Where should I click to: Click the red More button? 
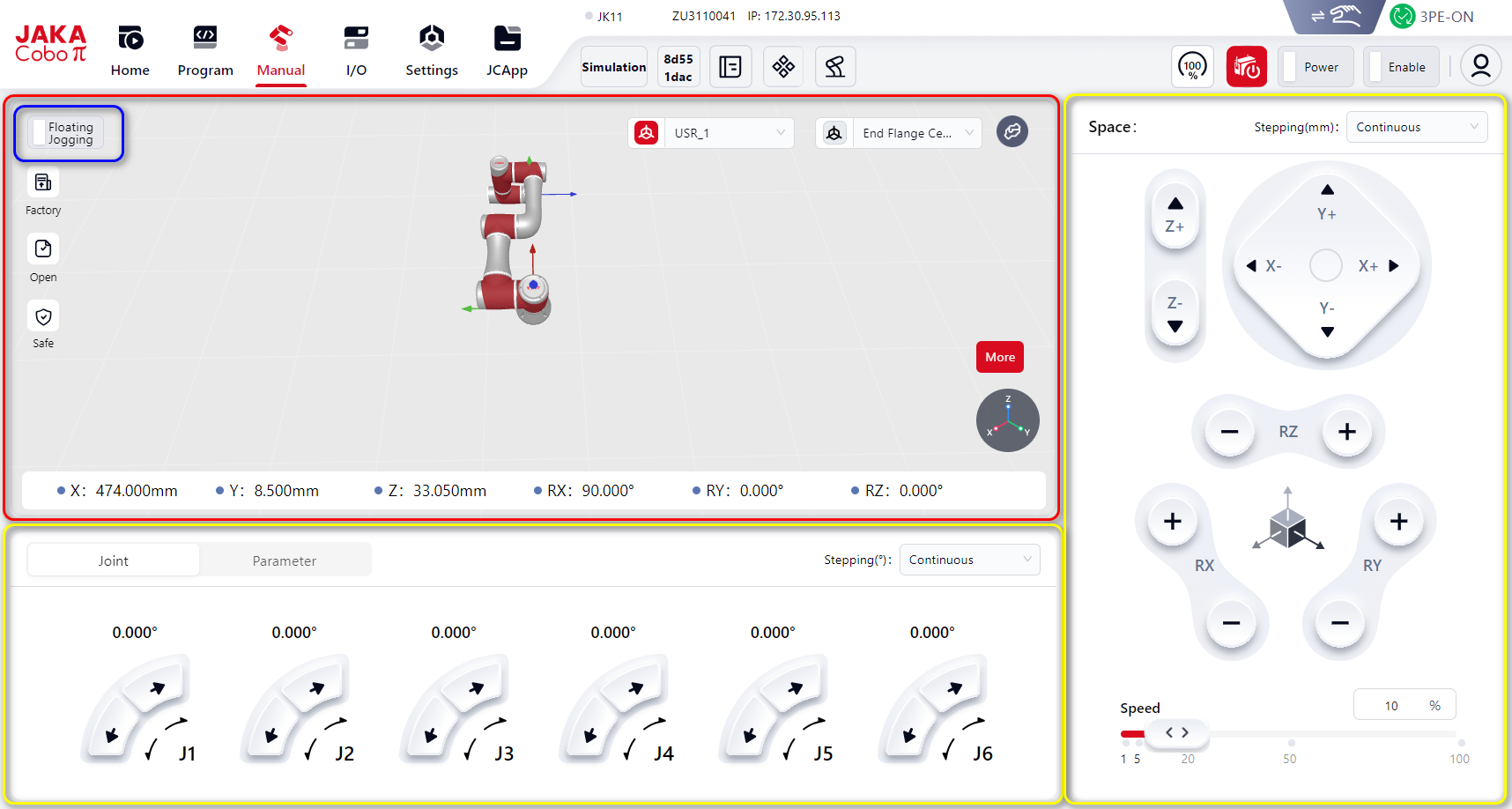[999, 357]
